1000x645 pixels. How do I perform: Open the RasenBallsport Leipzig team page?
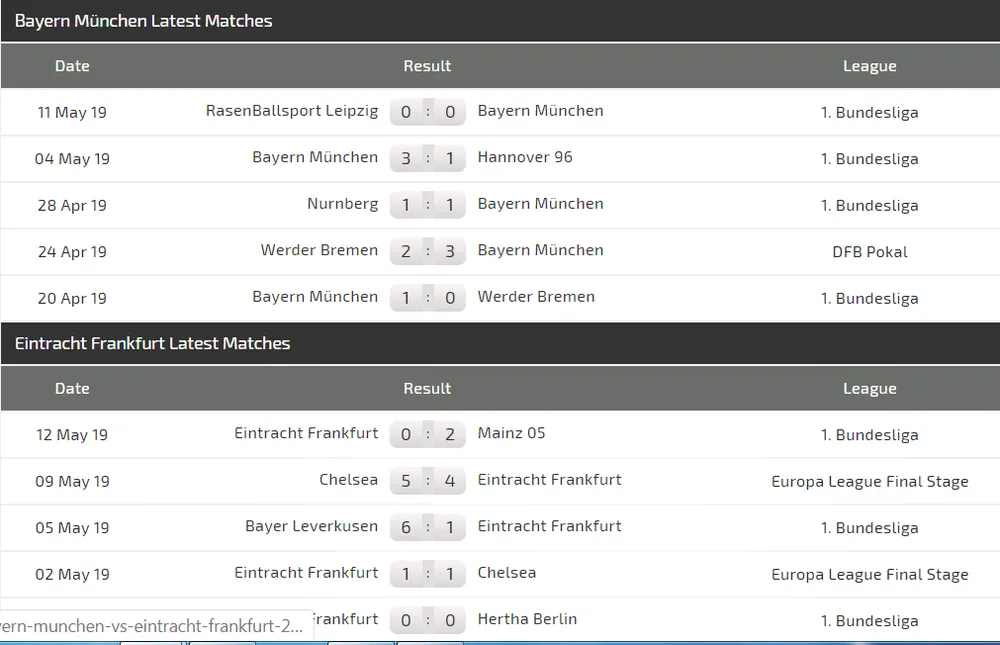(x=291, y=111)
